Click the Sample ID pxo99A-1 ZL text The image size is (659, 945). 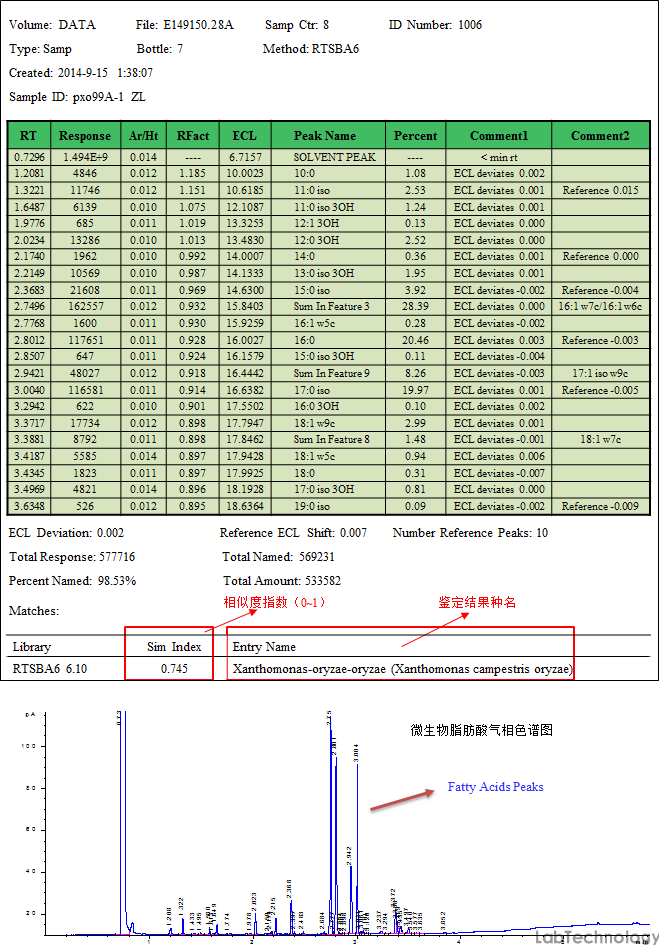[x=77, y=97]
